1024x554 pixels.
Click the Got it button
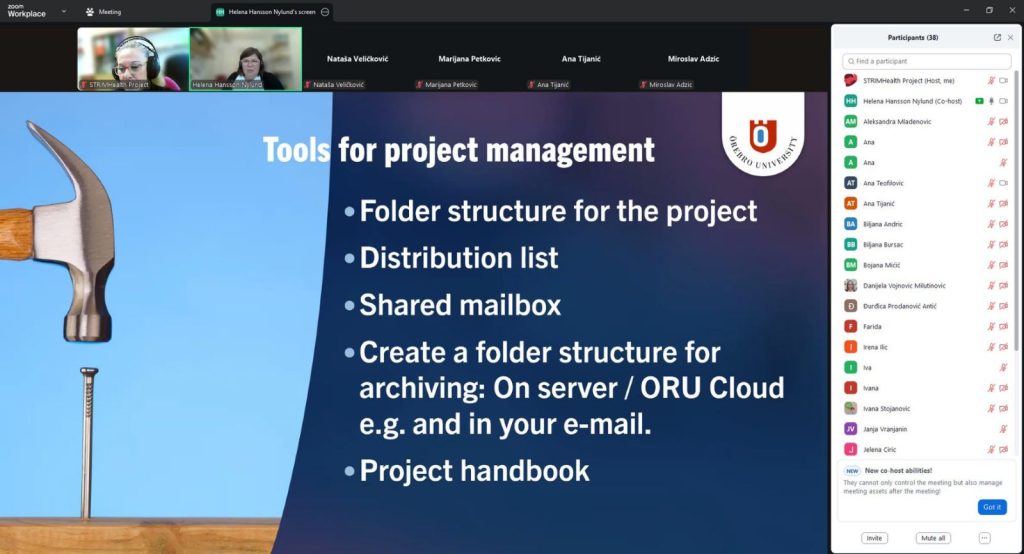pos(991,507)
